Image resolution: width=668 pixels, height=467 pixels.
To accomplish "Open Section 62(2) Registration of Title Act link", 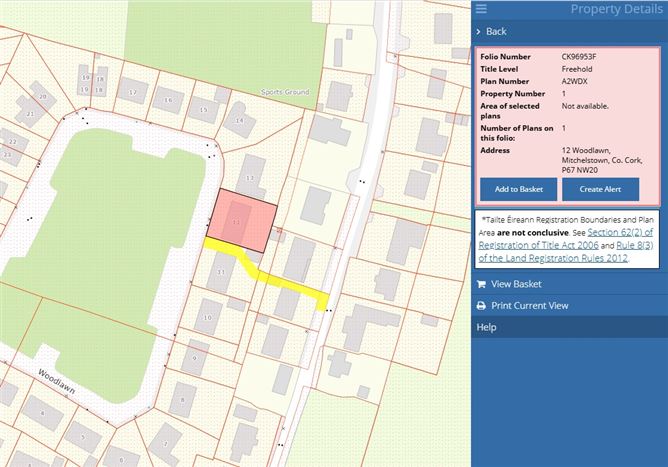I will (x=567, y=239).
